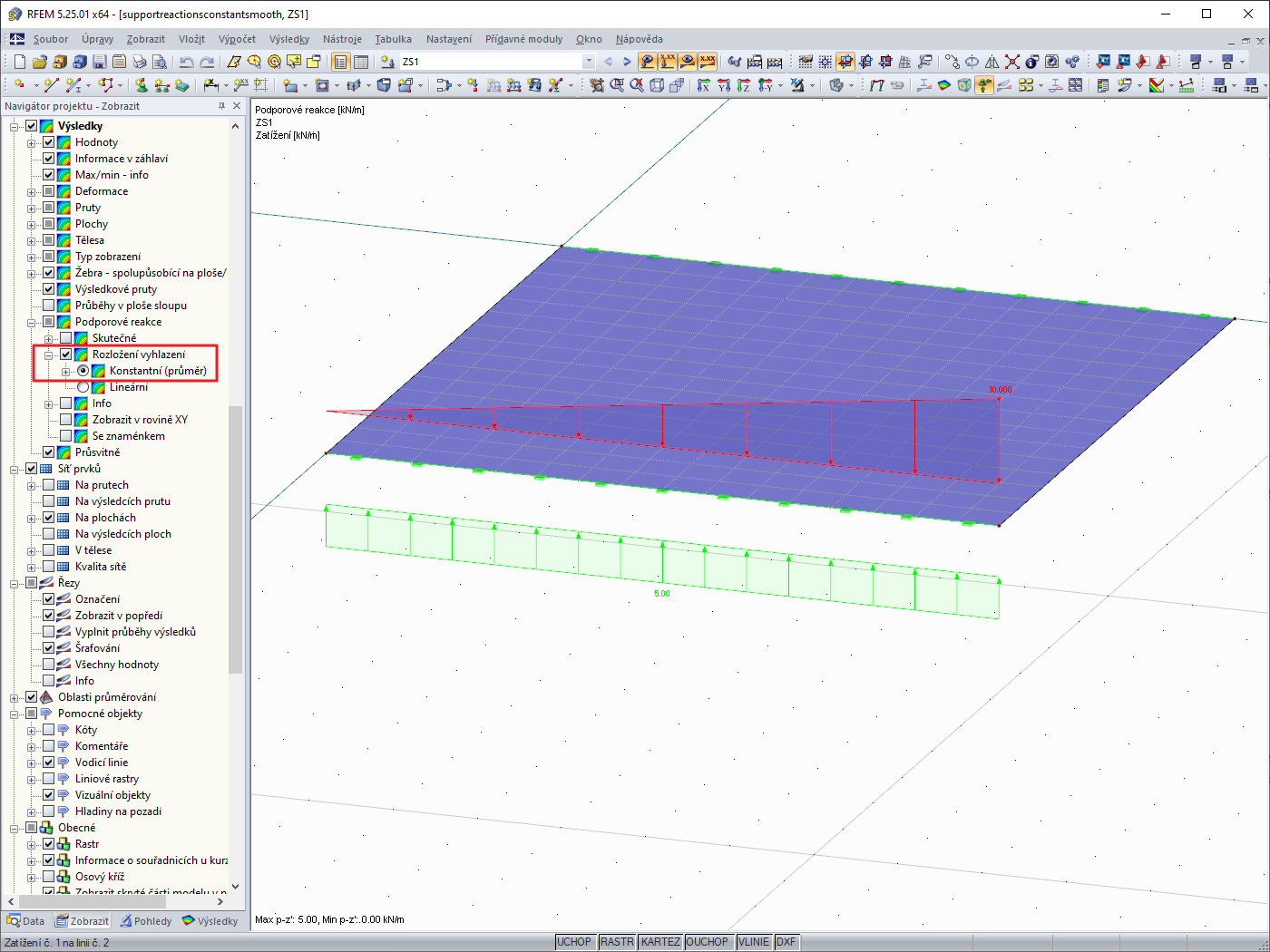Toggle RASTR grid in status bar
The width and height of the screenshot is (1270, 952).
pos(617,942)
